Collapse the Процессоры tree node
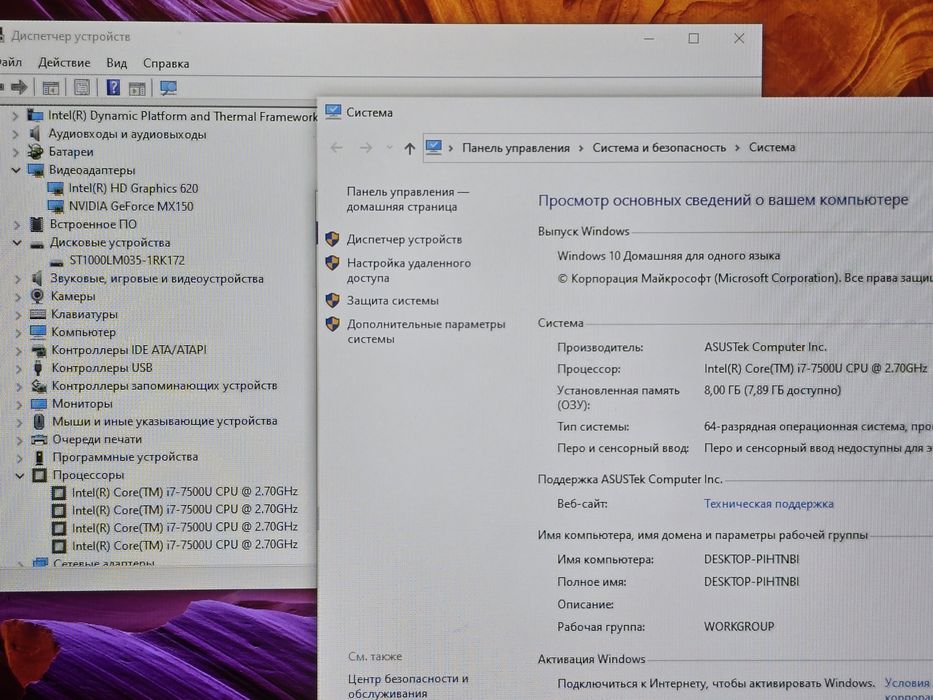Image resolution: width=933 pixels, height=700 pixels. (20, 476)
